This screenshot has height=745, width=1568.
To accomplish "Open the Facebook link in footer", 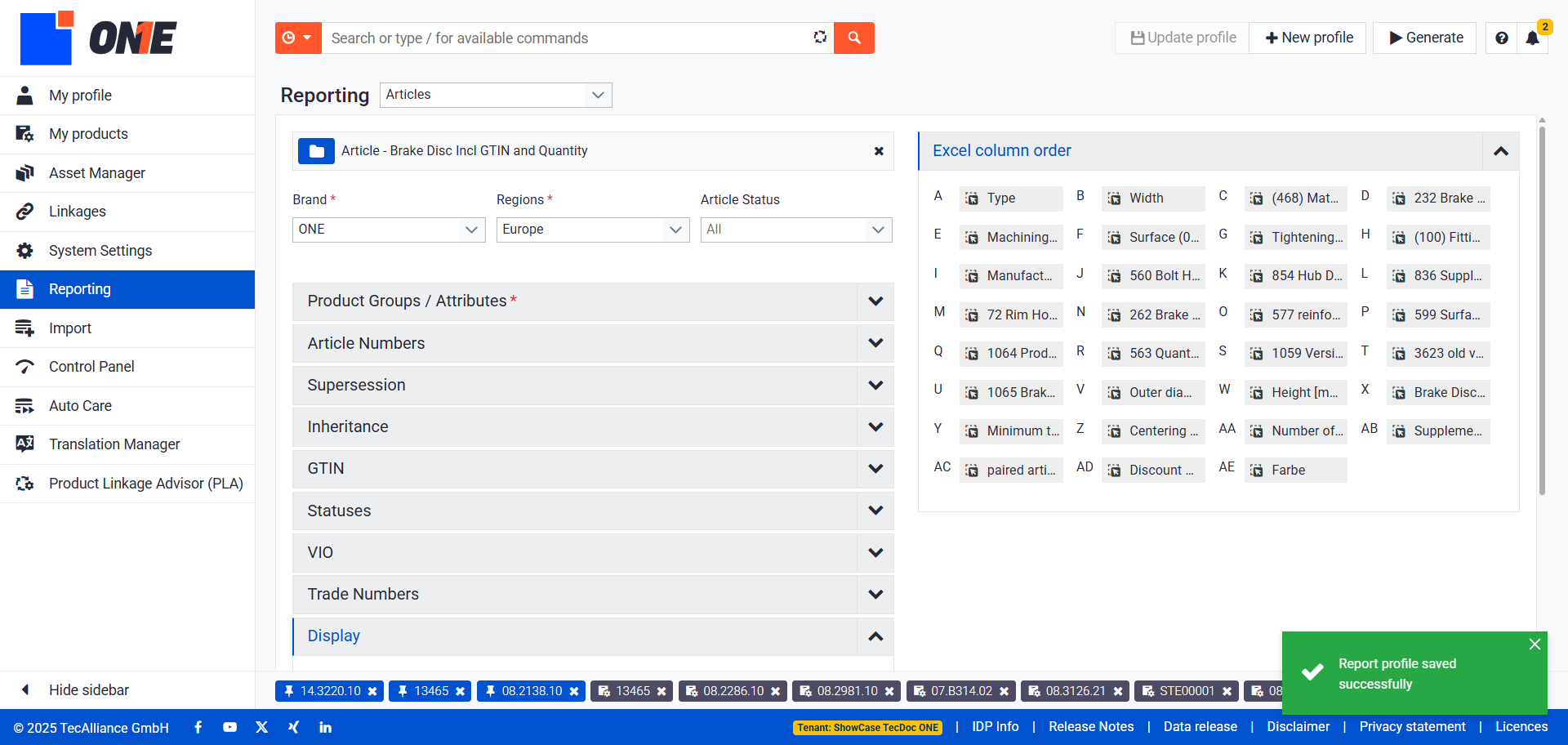I will pos(198,727).
